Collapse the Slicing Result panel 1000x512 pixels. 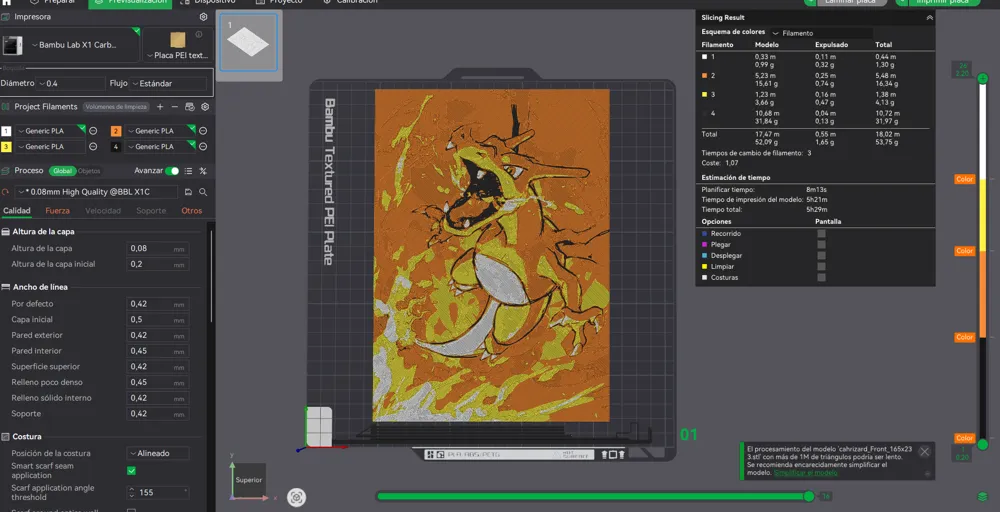929,18
